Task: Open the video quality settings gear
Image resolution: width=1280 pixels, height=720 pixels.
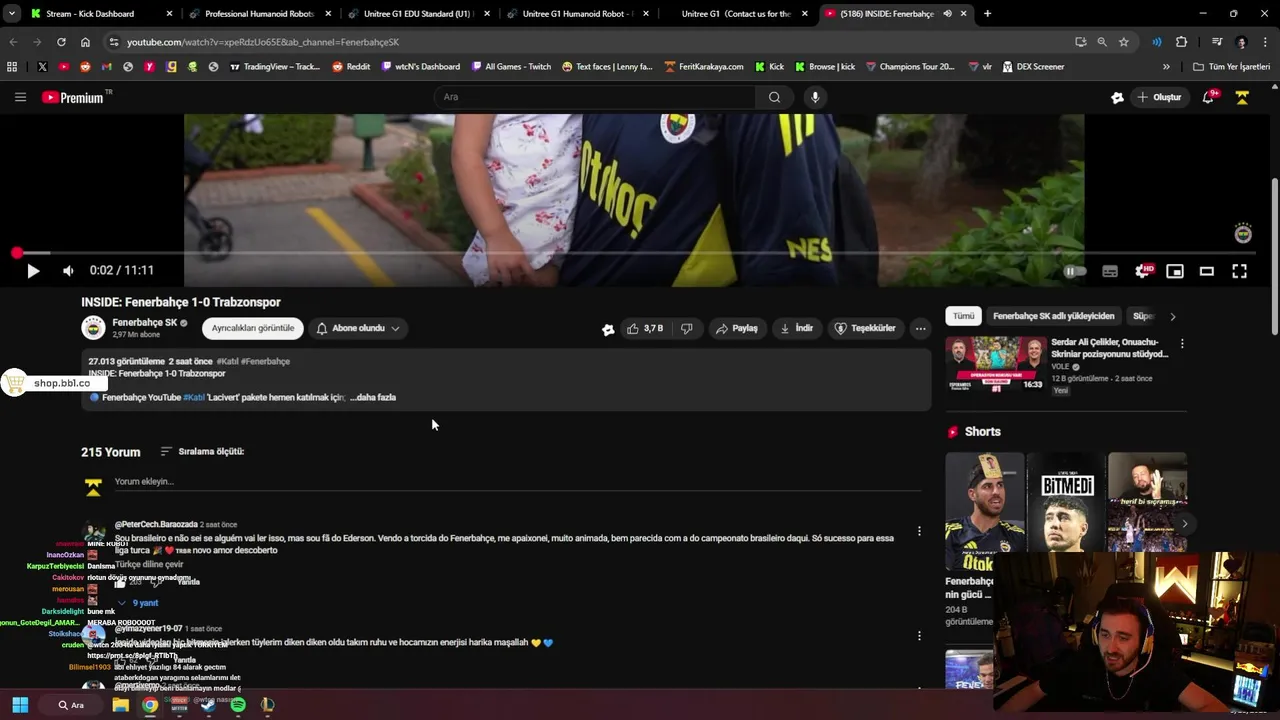Action: 1144,271
